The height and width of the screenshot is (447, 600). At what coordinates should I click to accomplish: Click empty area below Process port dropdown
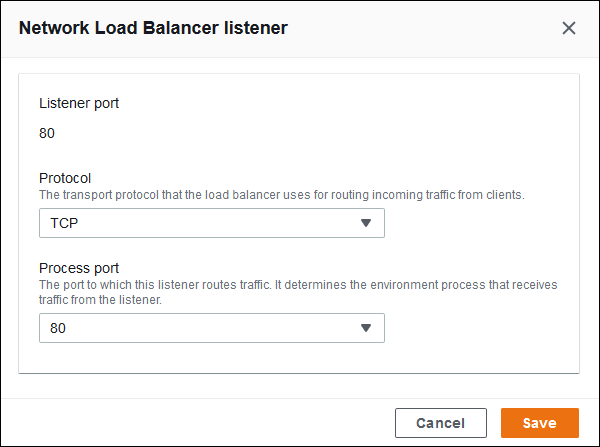click(x=300, y=358)
